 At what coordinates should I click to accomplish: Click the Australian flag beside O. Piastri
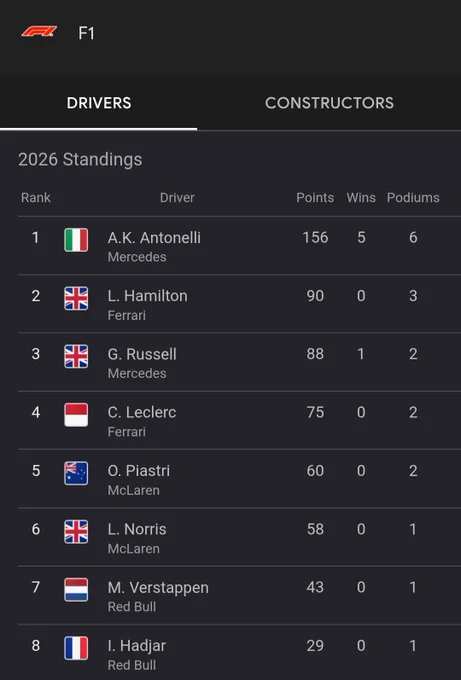[x=76, y=473]
